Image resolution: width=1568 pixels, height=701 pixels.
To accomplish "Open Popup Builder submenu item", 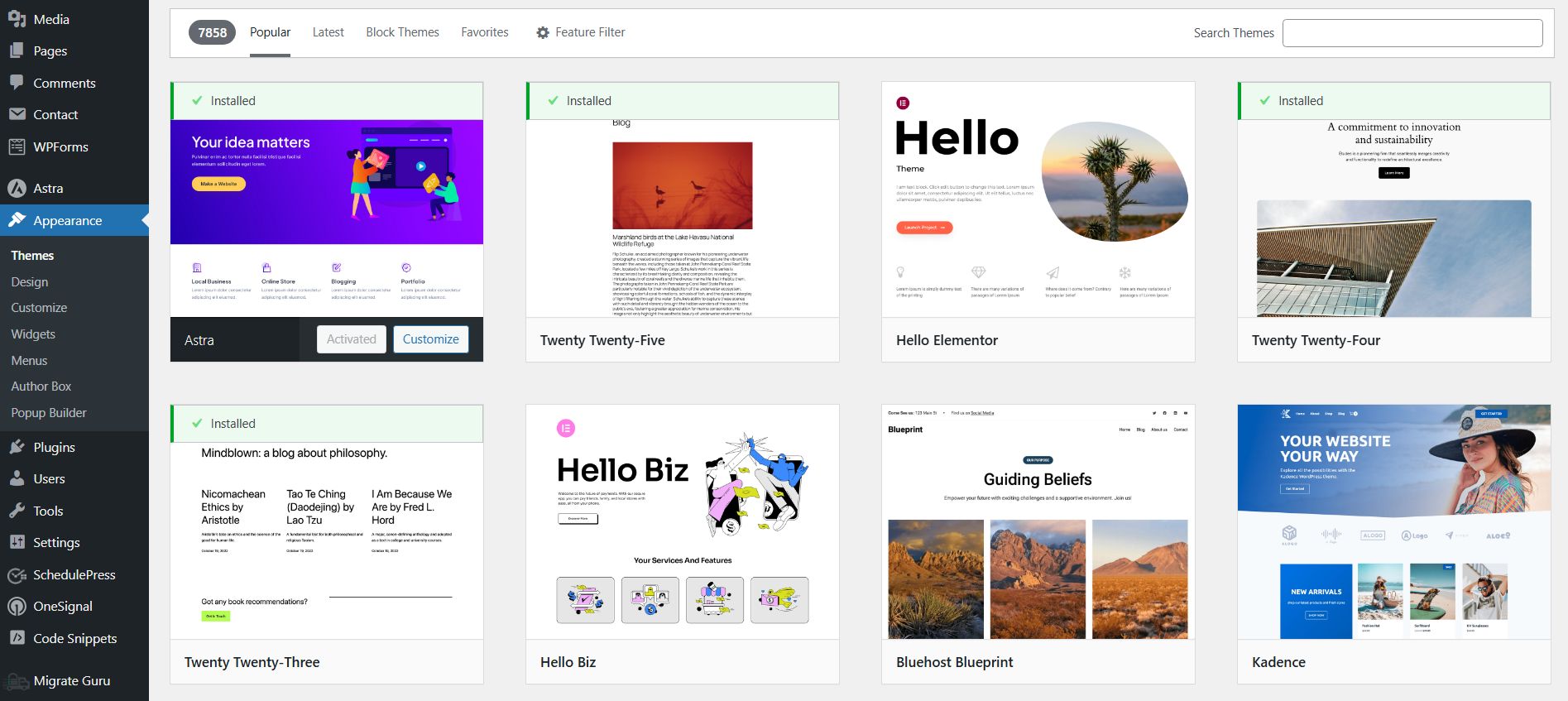I will 49,413.
